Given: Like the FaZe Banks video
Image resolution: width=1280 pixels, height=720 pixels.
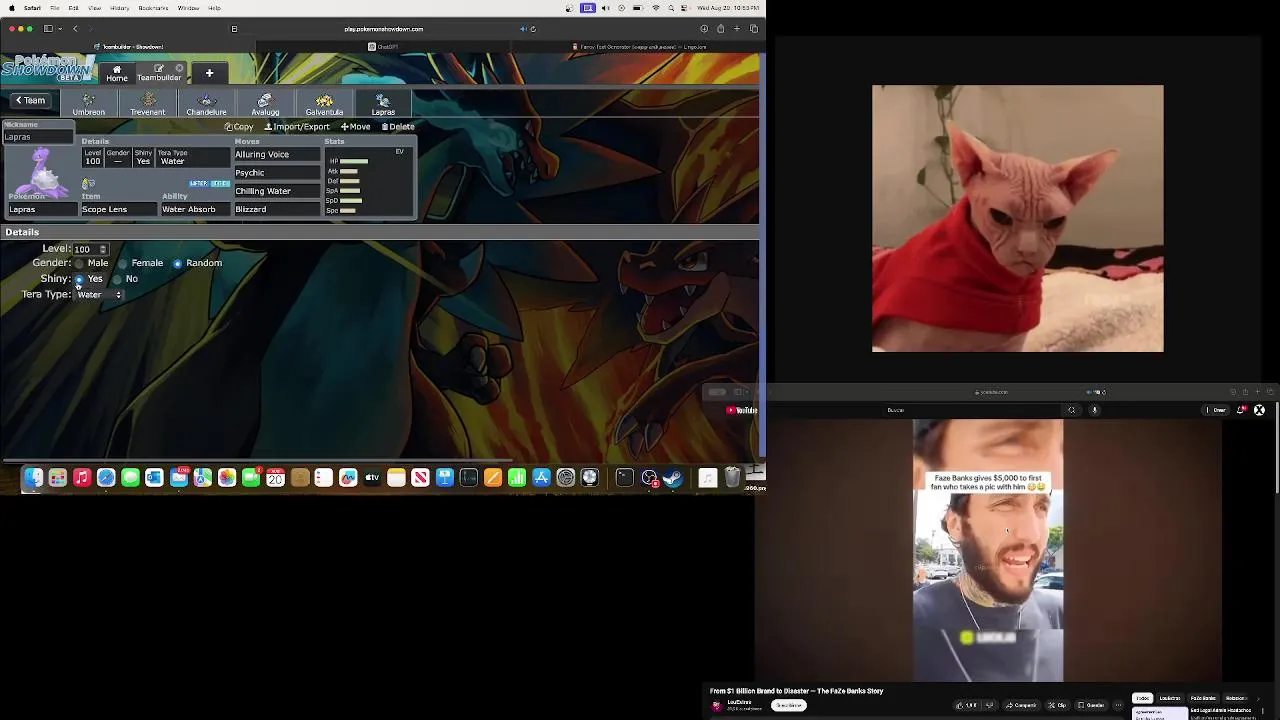Looking at the screenshot, I should tap(967, 705).
